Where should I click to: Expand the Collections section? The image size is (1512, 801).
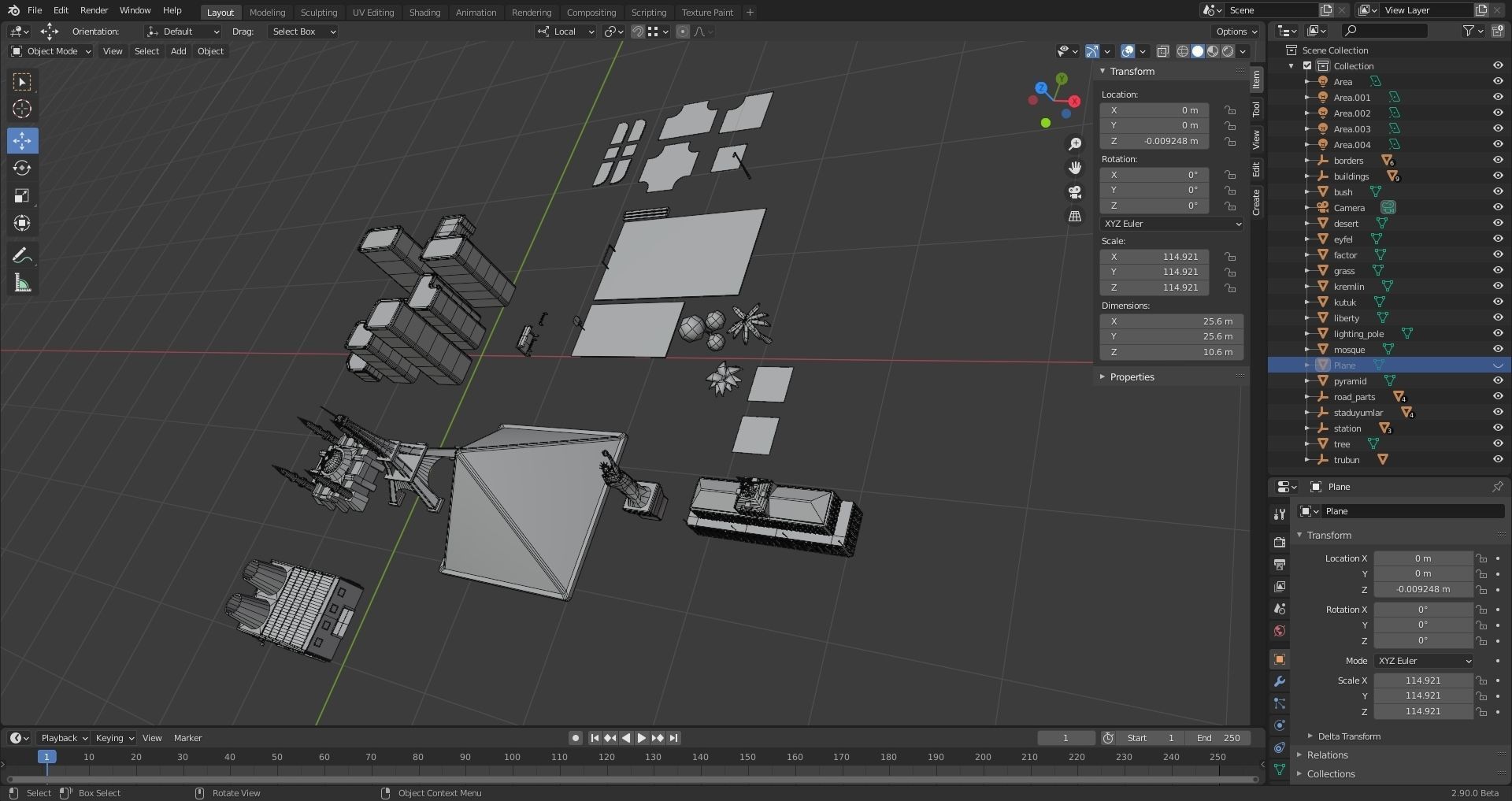pyautogui.click(x=1331, y=774)
